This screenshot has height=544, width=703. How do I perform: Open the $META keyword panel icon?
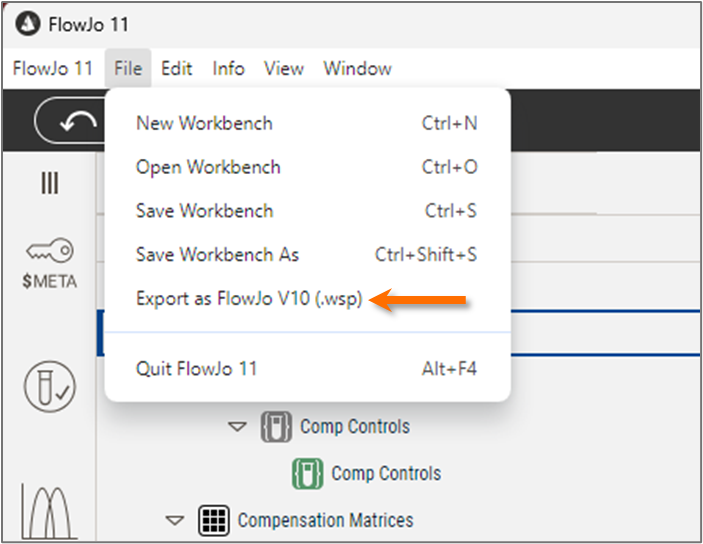point(49,264)
